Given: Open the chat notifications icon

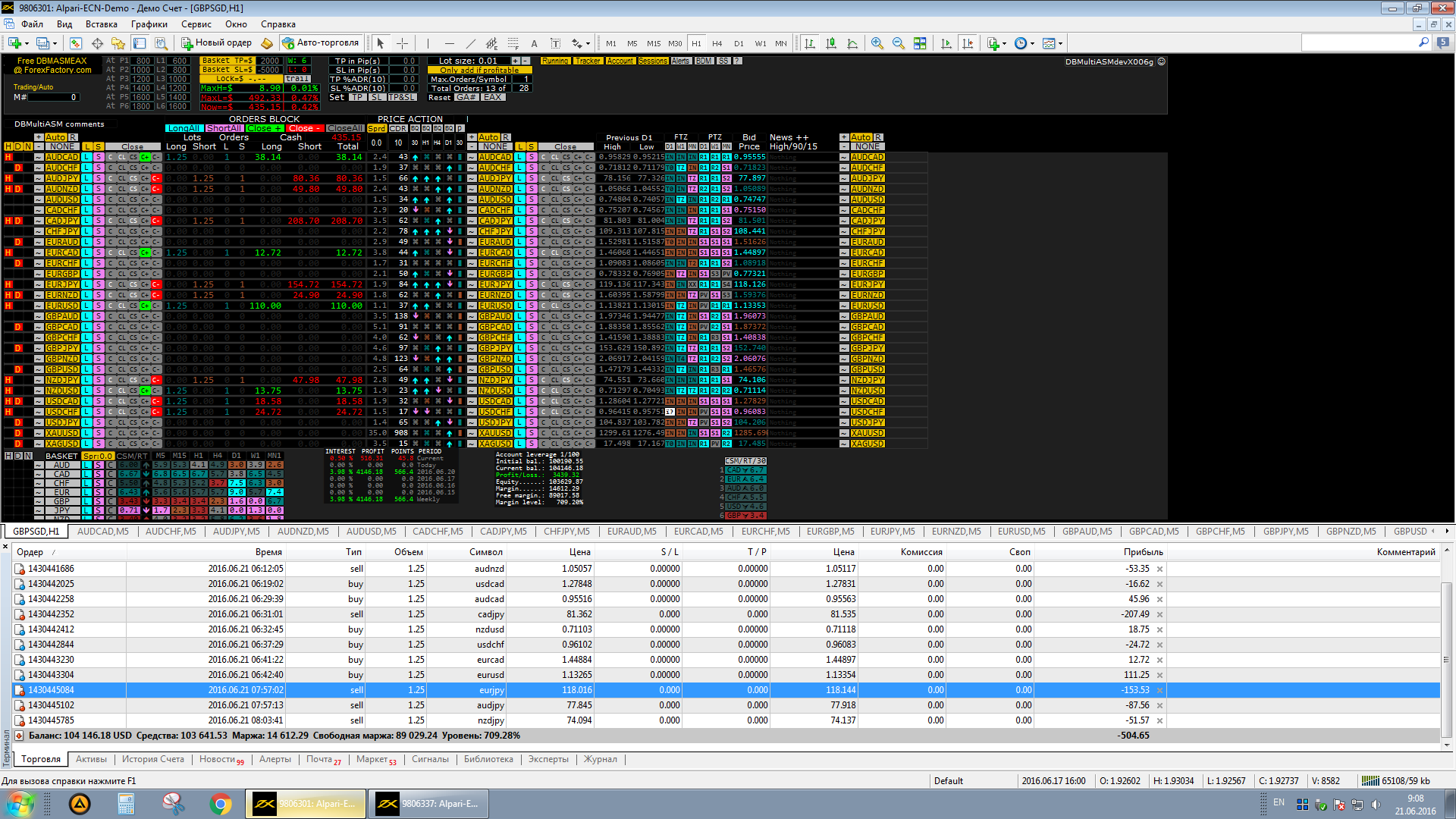Looking at the screenshot, I should click(1443, 43).
